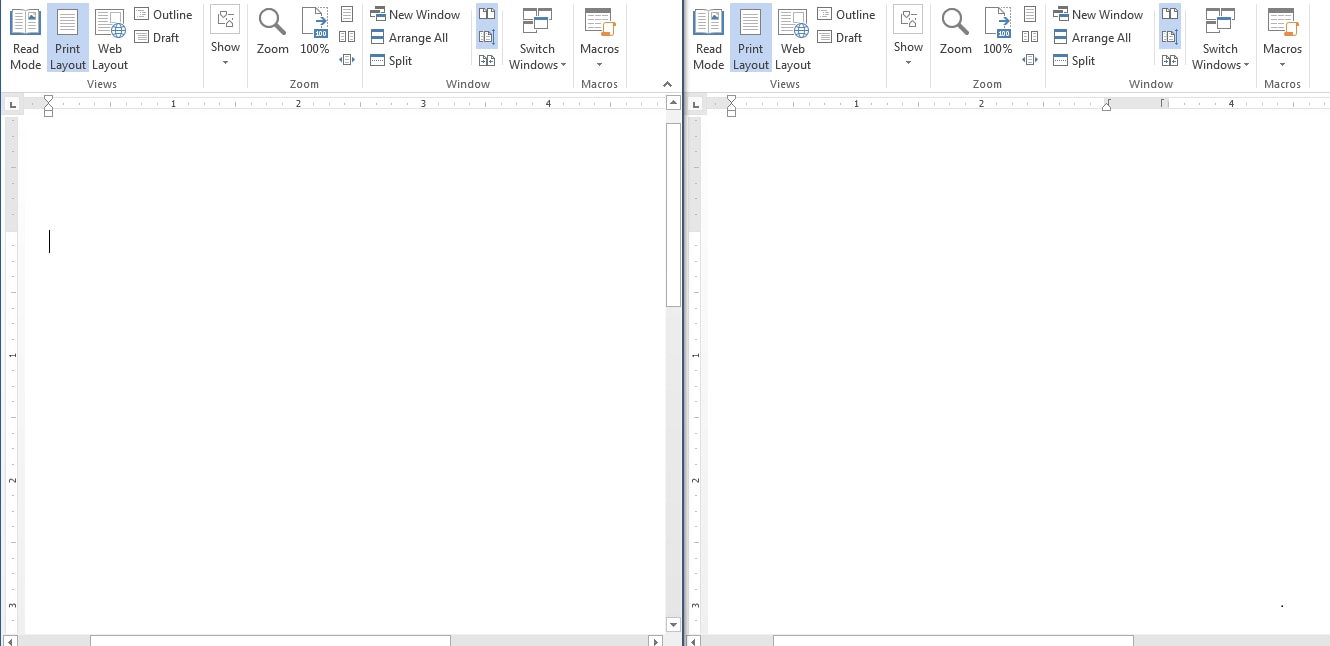
Task: Select Outline view in the left window
Action: point(163,14)
